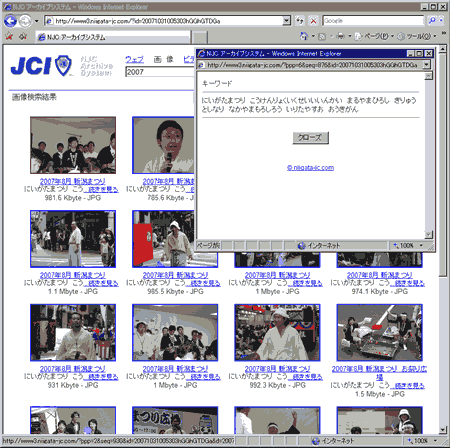
Task: Open the 新潟まつり title link above 981.6 Kbyte
Action: click(72, 181)
